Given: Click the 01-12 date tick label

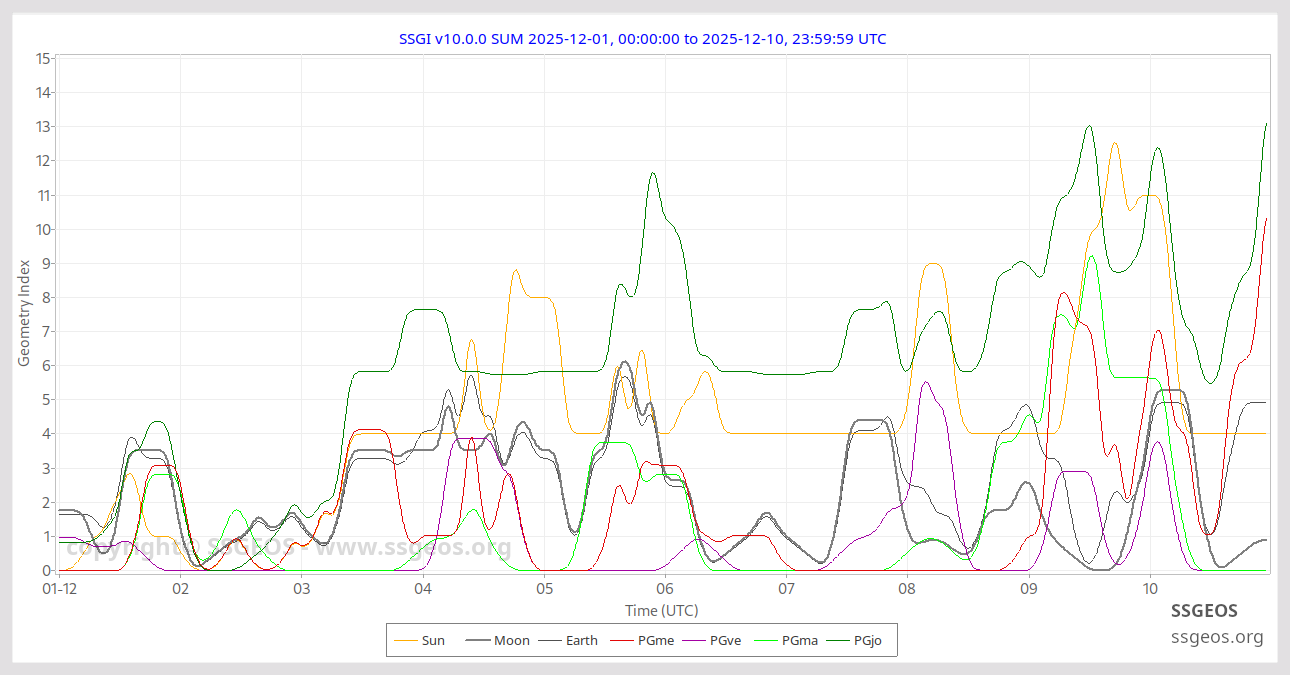Looking at the screenshot, I should 60,589.
